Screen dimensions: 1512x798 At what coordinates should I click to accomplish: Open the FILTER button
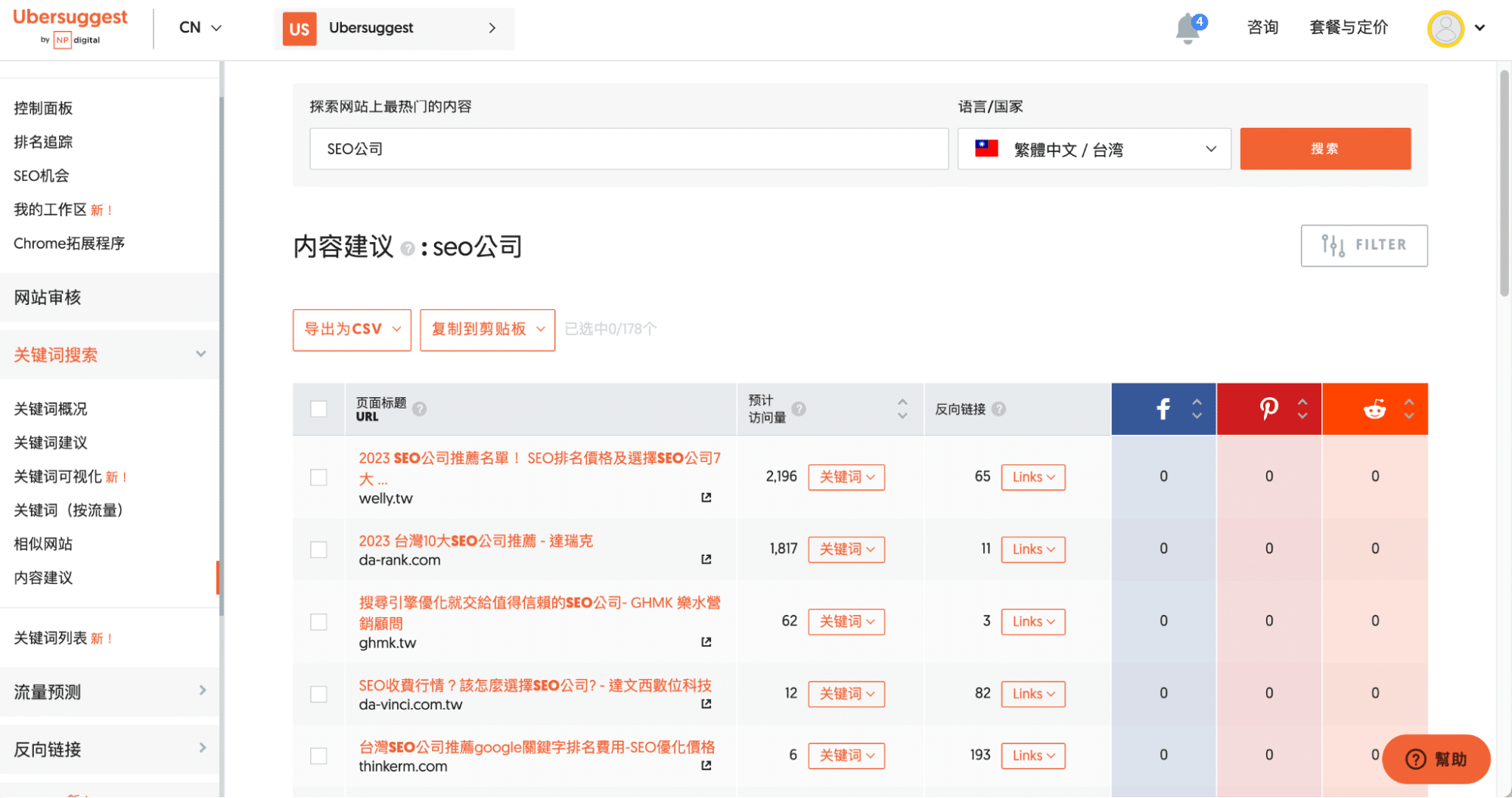(x=1364, y=245)
